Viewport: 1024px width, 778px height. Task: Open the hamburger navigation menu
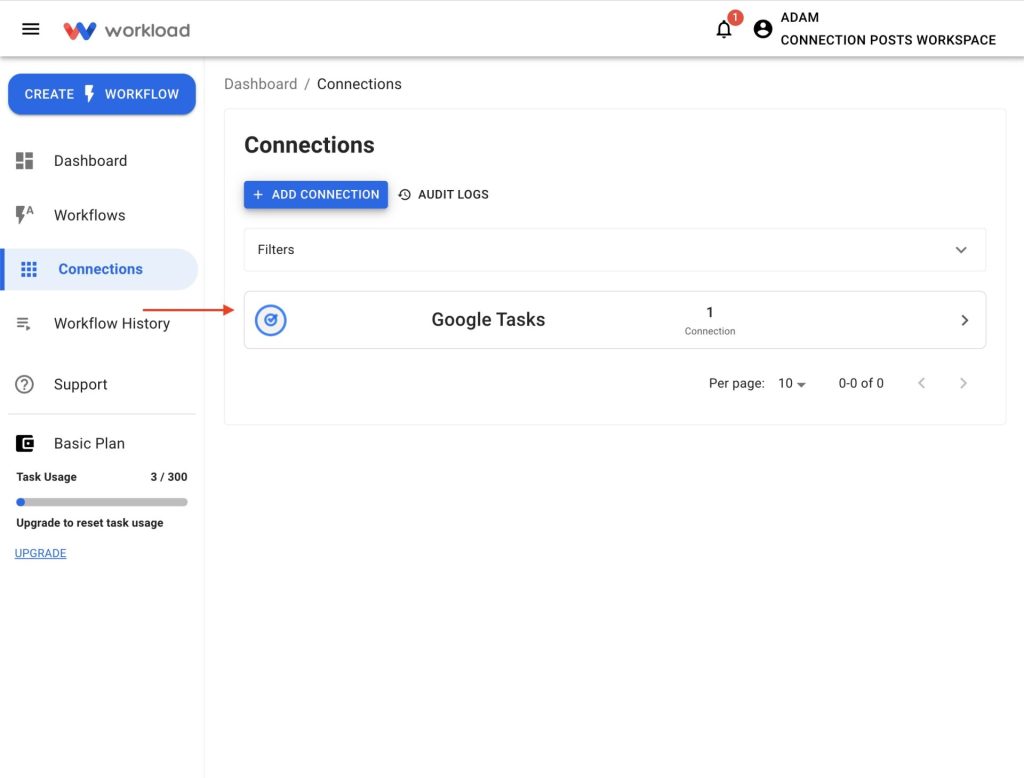tap(31, 29)
